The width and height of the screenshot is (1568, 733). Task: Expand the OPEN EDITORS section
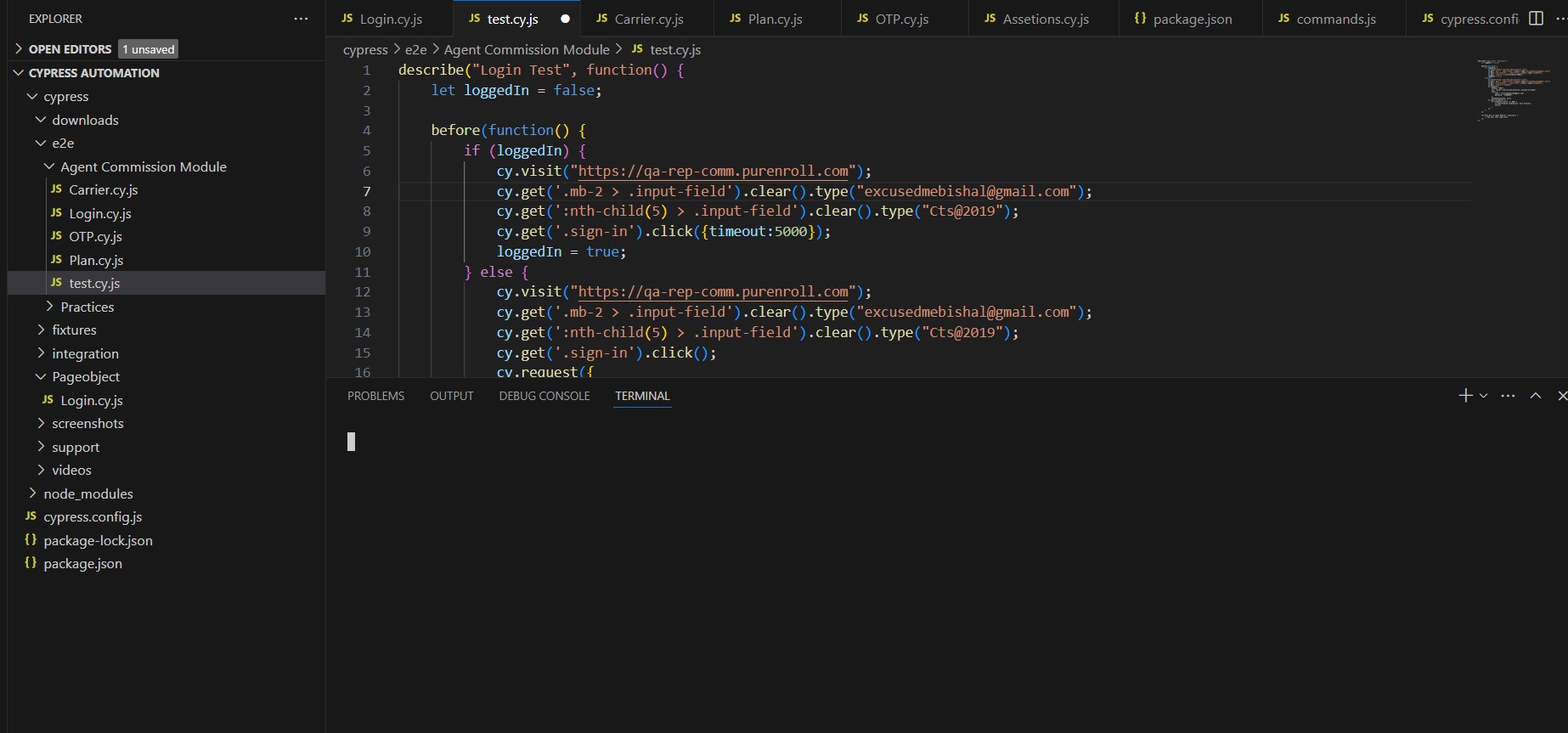click(x=70, y=49)
